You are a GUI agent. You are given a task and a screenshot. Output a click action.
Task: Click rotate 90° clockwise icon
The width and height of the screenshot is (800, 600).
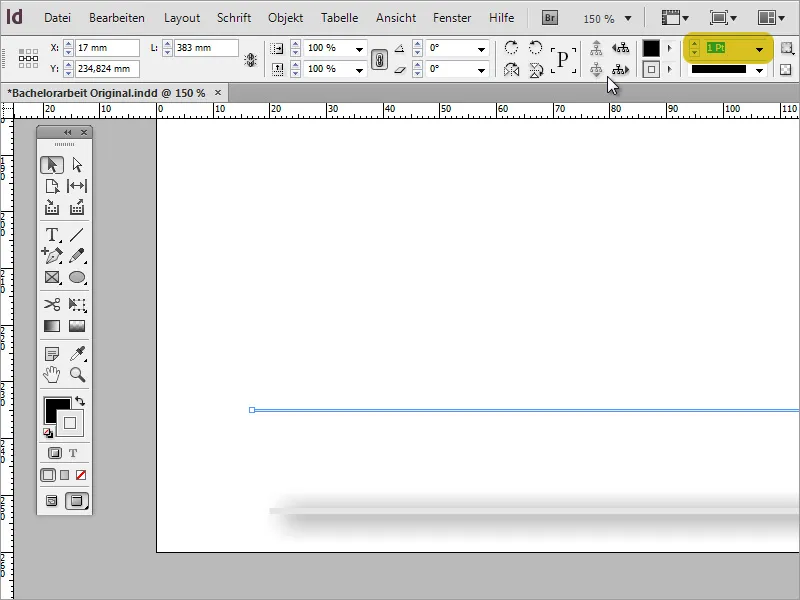[x=511, y=48]
